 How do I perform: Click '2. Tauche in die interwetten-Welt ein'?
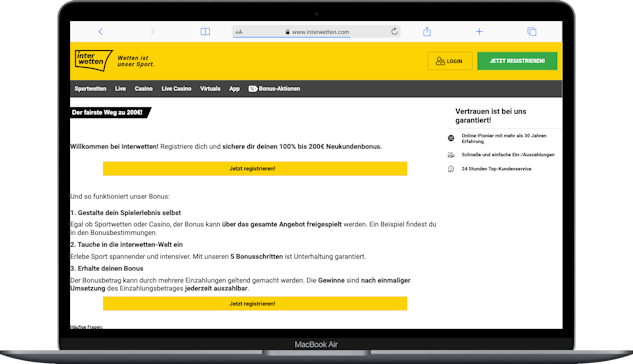tap(126, 245)
